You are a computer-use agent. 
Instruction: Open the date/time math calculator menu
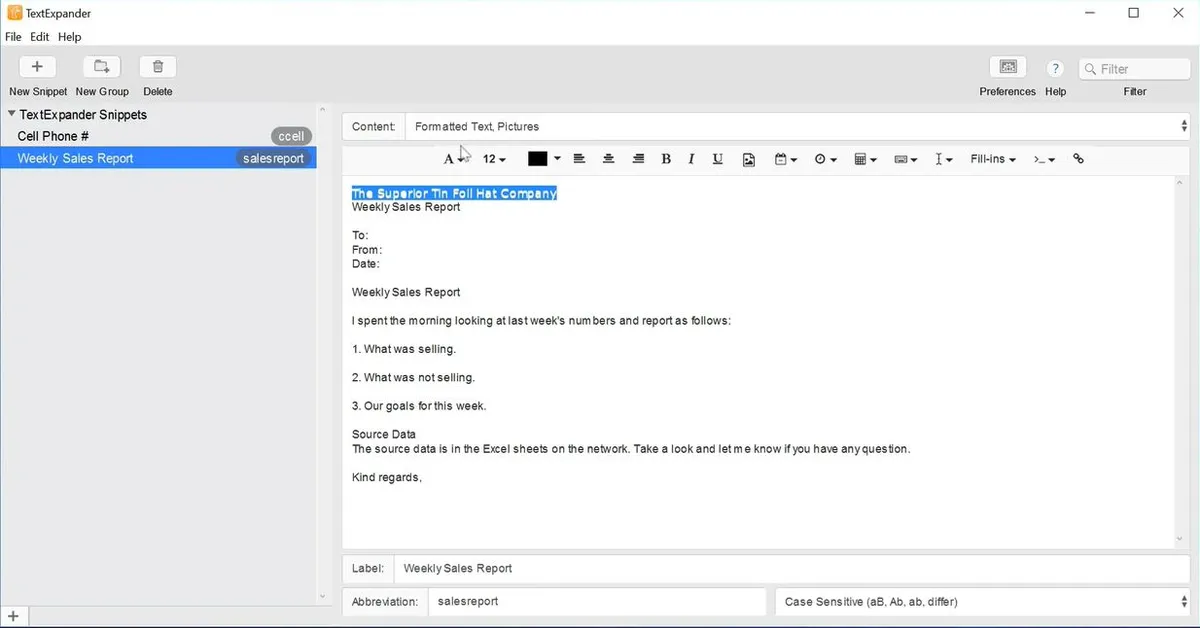865,159
